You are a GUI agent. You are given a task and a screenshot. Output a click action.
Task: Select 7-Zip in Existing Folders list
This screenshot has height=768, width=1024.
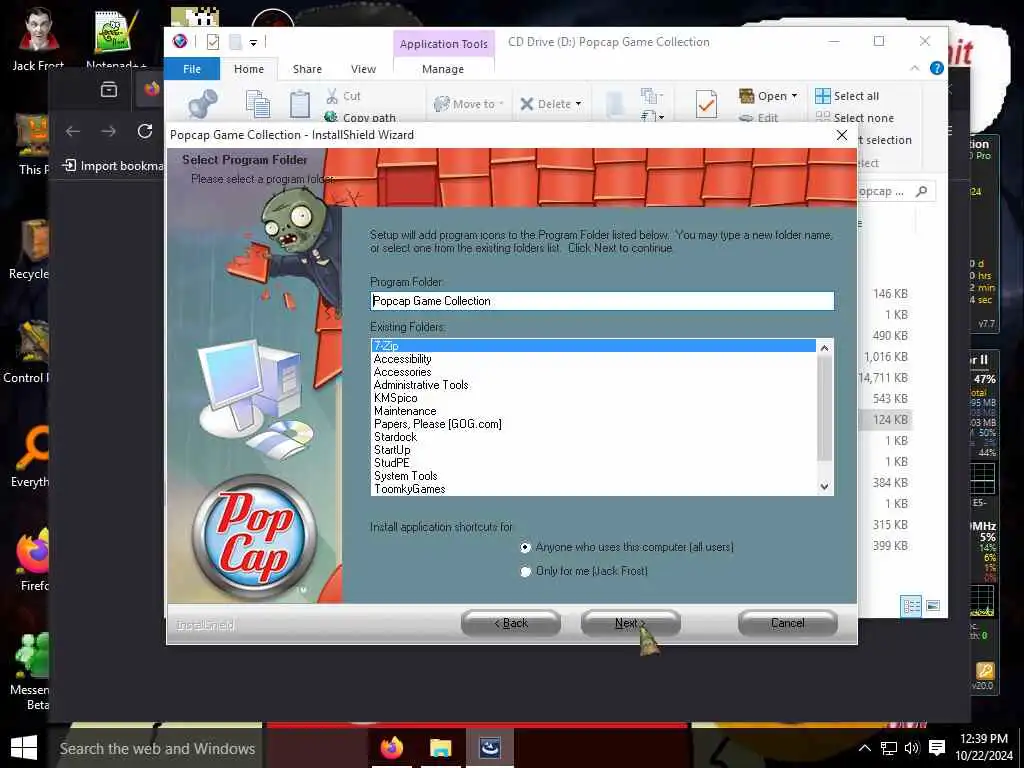[x=593, y=345]
